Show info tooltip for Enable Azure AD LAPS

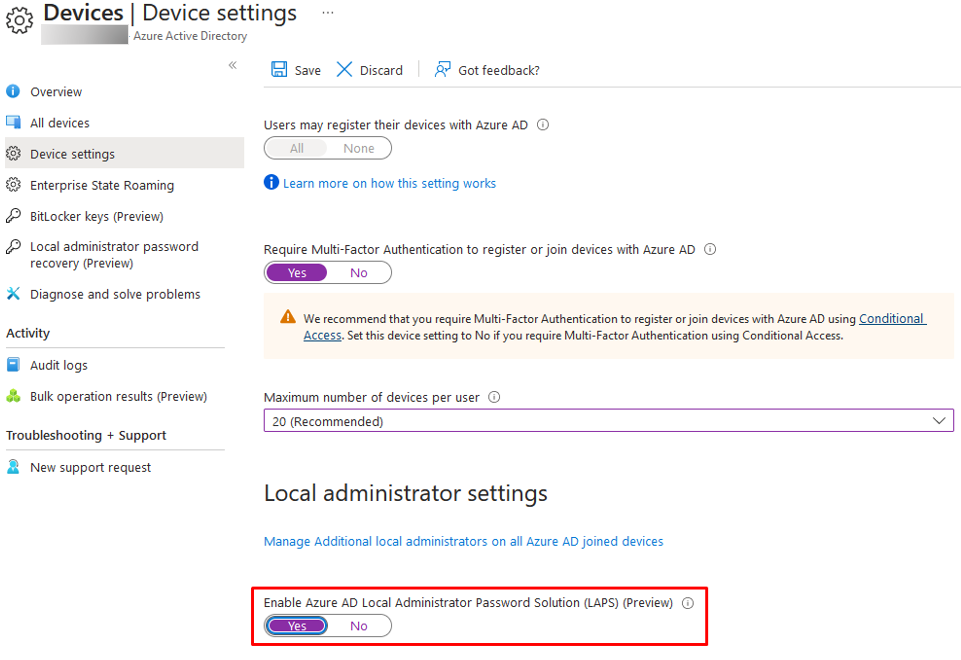pos(688,603)
